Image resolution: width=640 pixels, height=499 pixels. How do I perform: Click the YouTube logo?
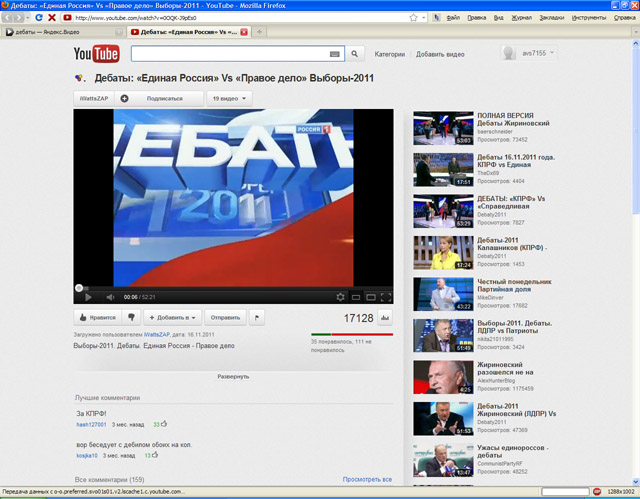(x=96, y=54)
